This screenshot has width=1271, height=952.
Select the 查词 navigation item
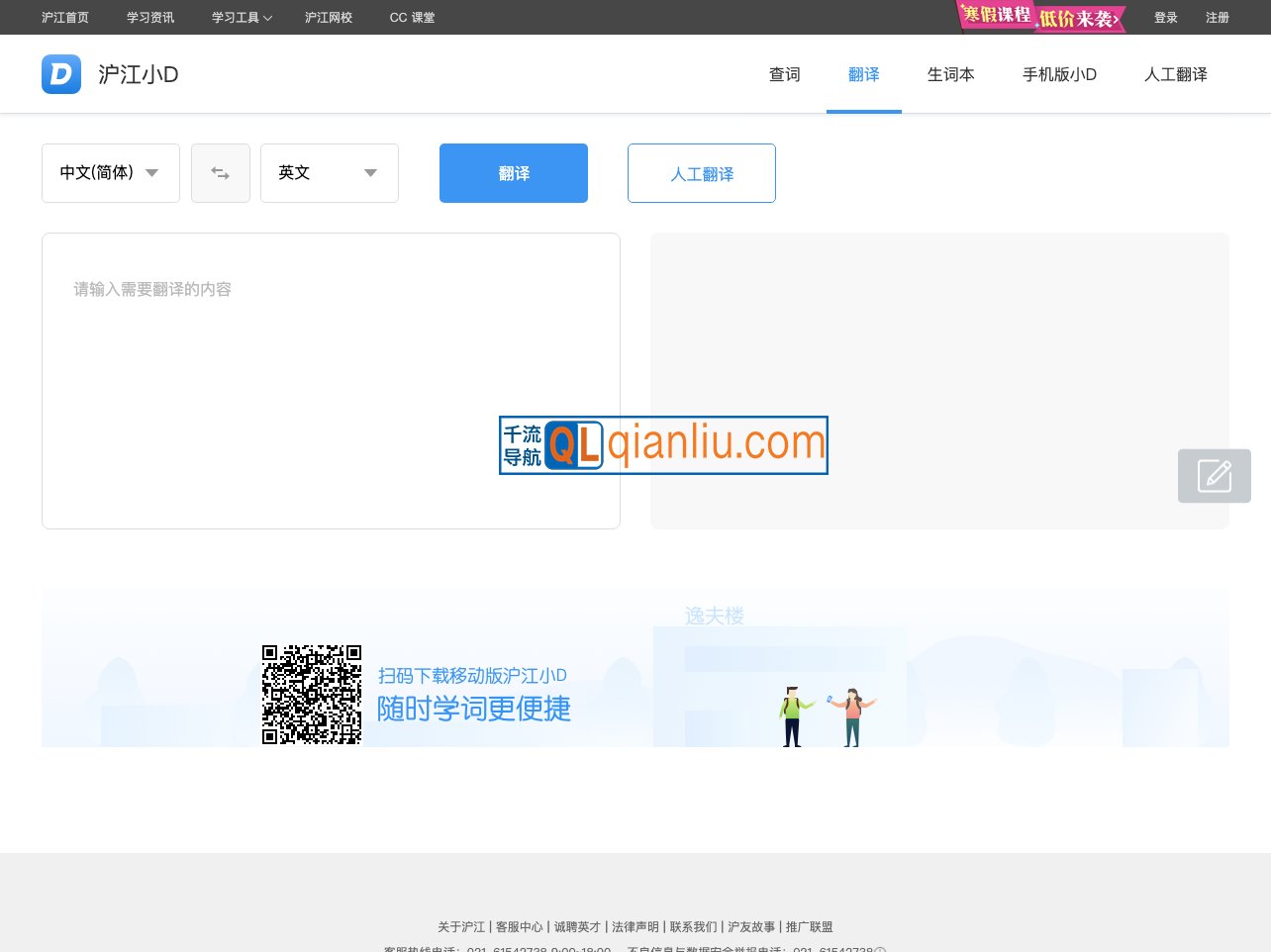click(784, 74)
